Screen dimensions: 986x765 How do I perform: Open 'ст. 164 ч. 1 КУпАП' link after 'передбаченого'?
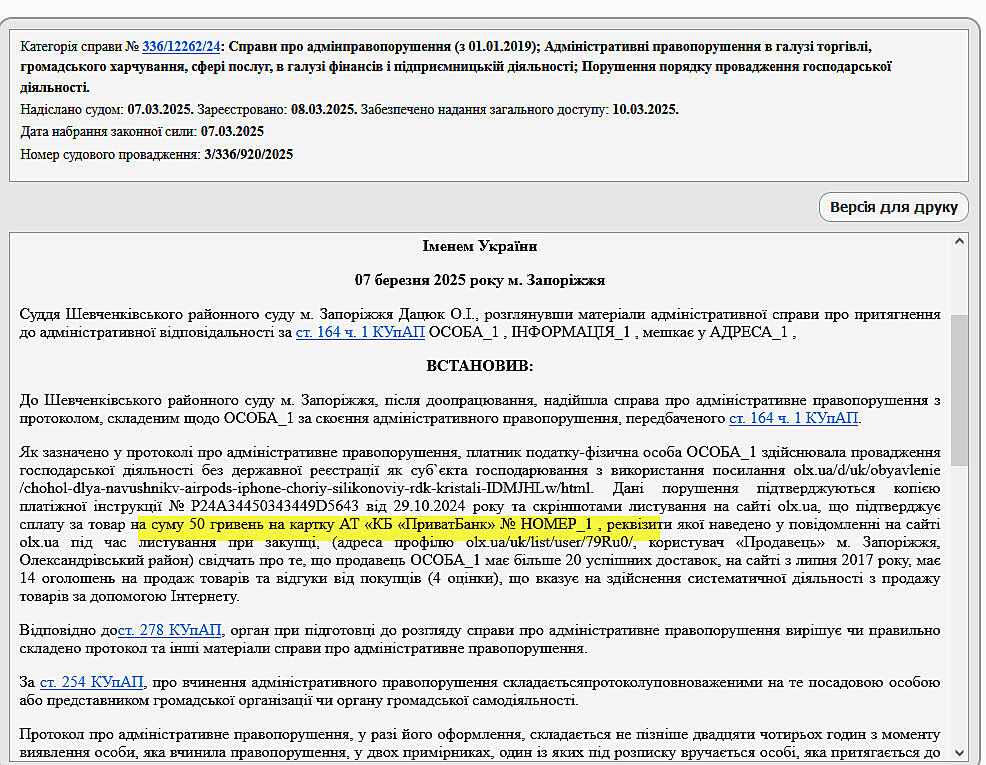point(793,418)
